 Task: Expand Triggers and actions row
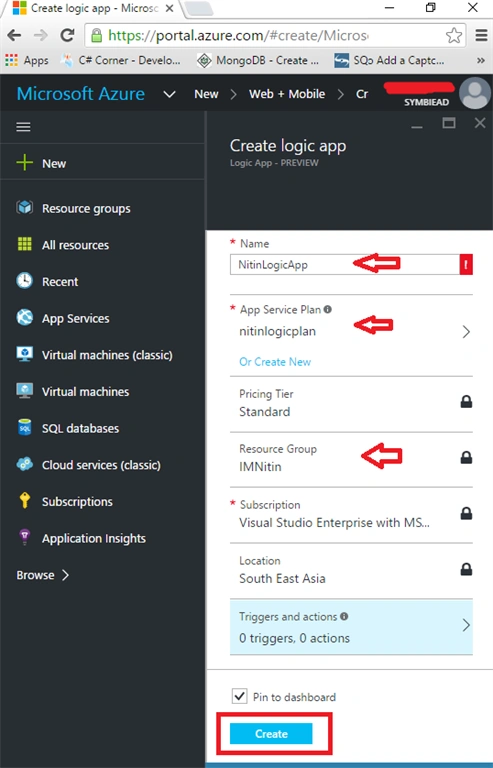[x=352, y=627]
